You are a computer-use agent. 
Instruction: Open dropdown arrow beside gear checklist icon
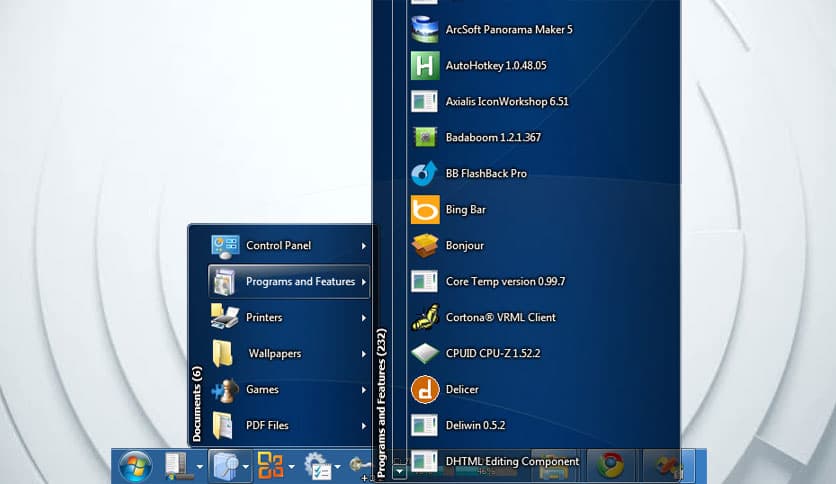(x=337, y=467)
